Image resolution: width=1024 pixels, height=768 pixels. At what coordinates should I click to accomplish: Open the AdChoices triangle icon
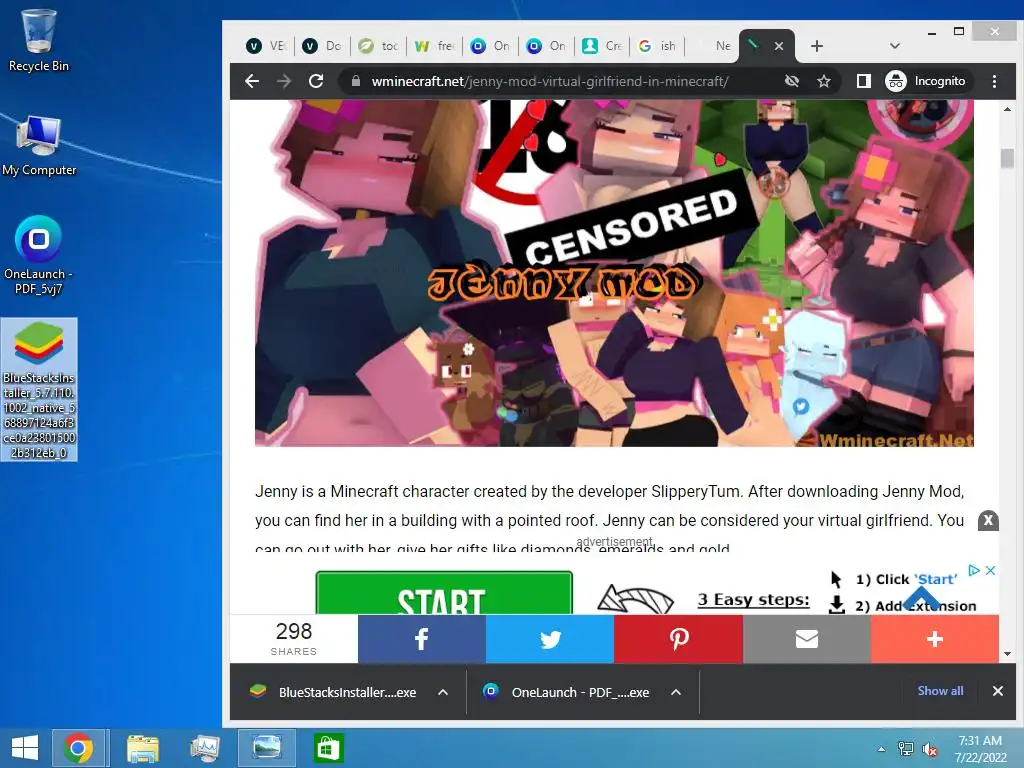tap(974, 570)
